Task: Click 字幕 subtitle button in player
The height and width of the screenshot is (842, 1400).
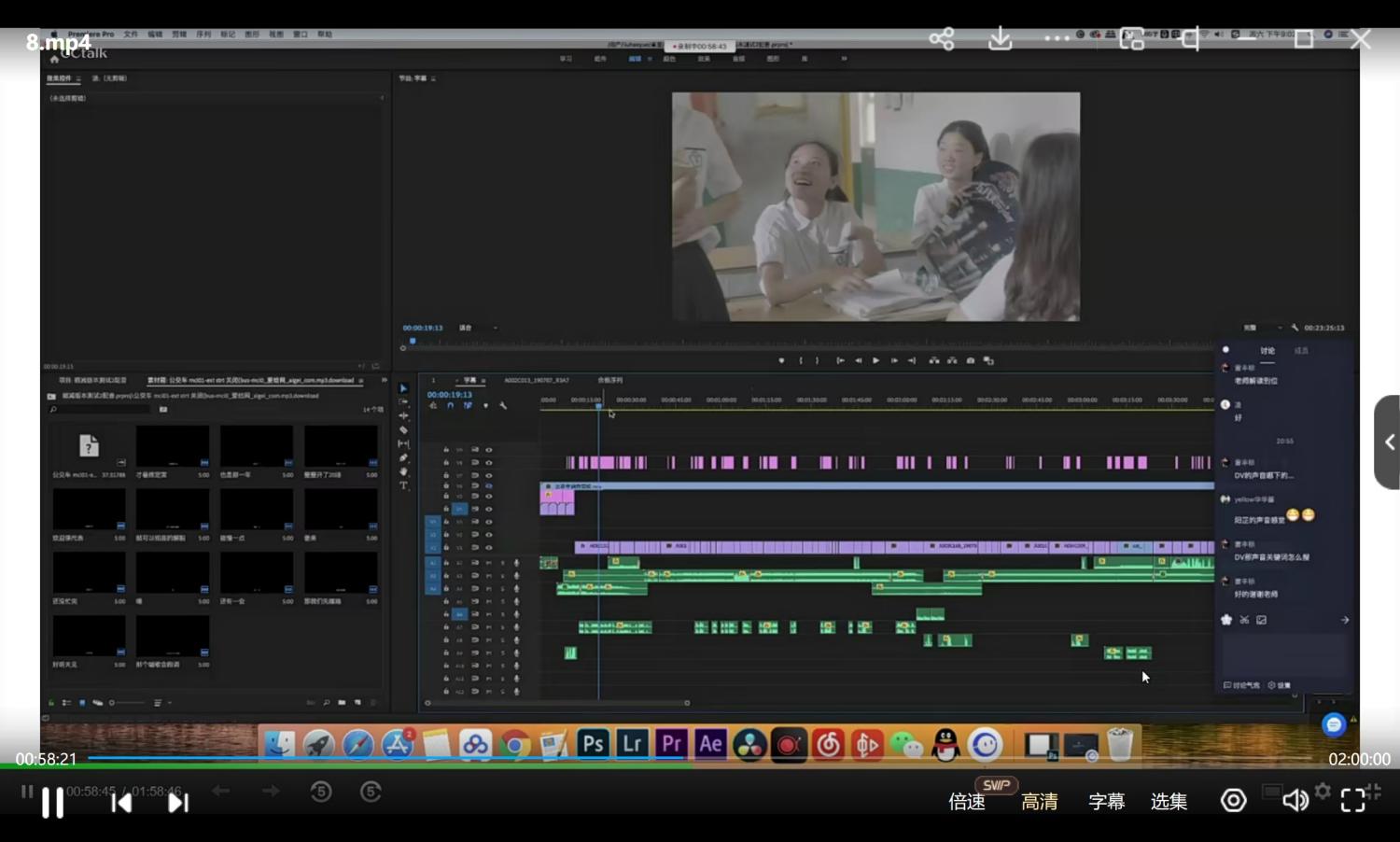Action: coord(1106,801)
